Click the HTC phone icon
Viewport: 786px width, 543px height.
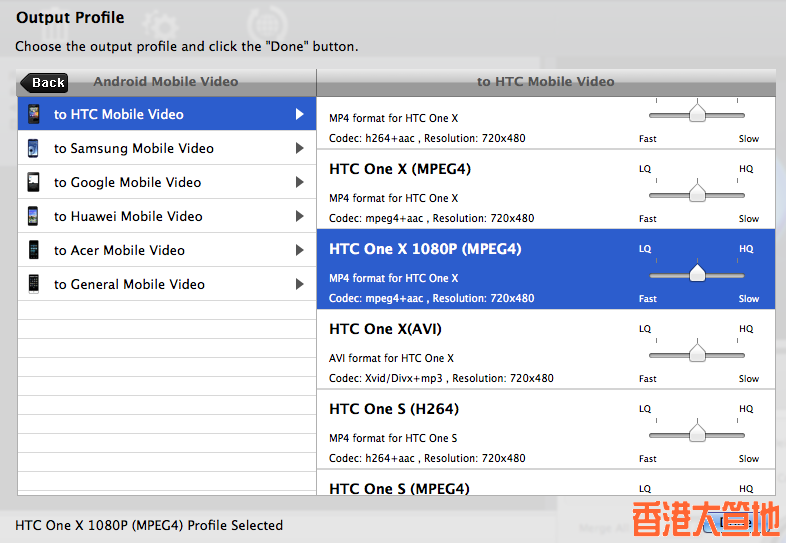coord(34,114)
